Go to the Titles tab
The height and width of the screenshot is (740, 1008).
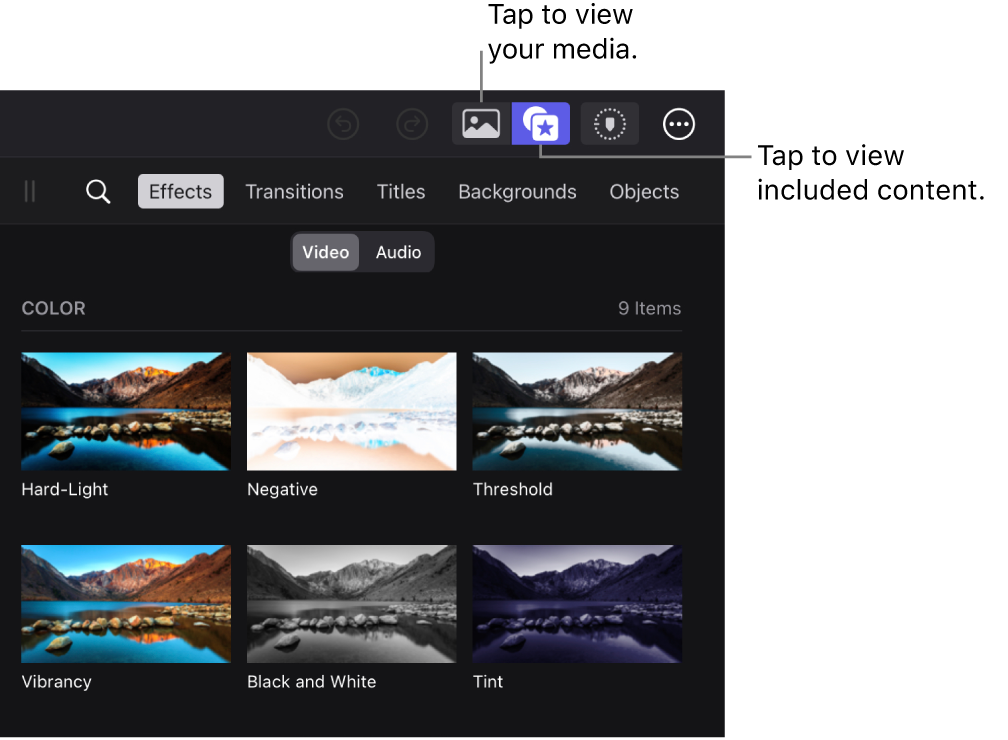coord(401,192)
